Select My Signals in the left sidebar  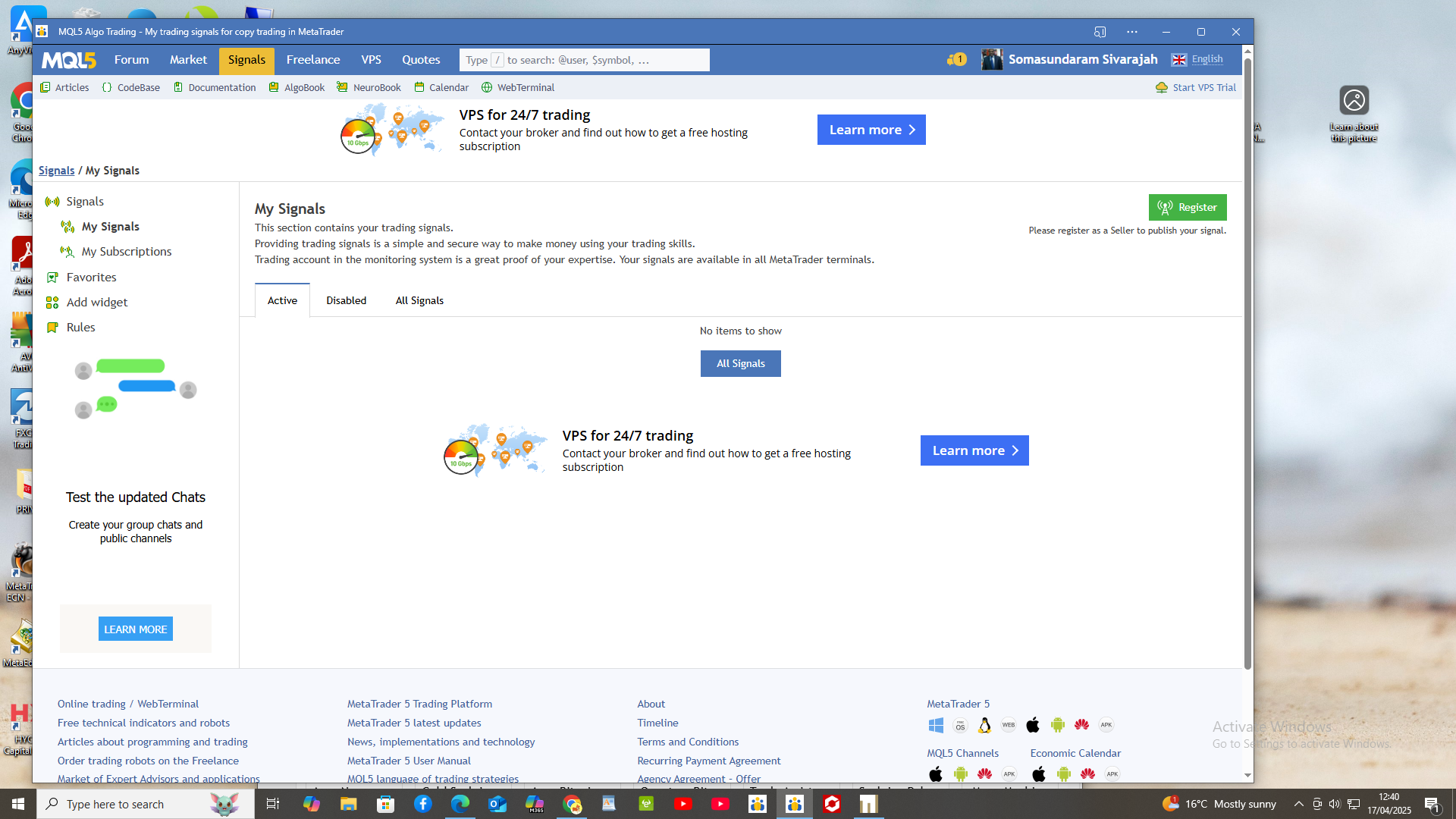click(x=100, y=227)
